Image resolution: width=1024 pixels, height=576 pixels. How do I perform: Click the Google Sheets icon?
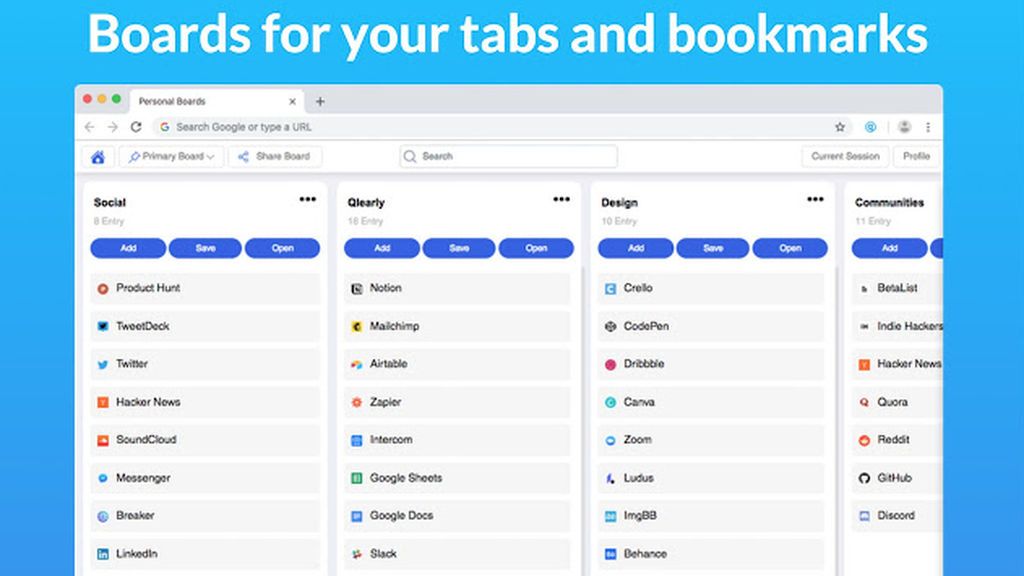(x=357, y=478)
